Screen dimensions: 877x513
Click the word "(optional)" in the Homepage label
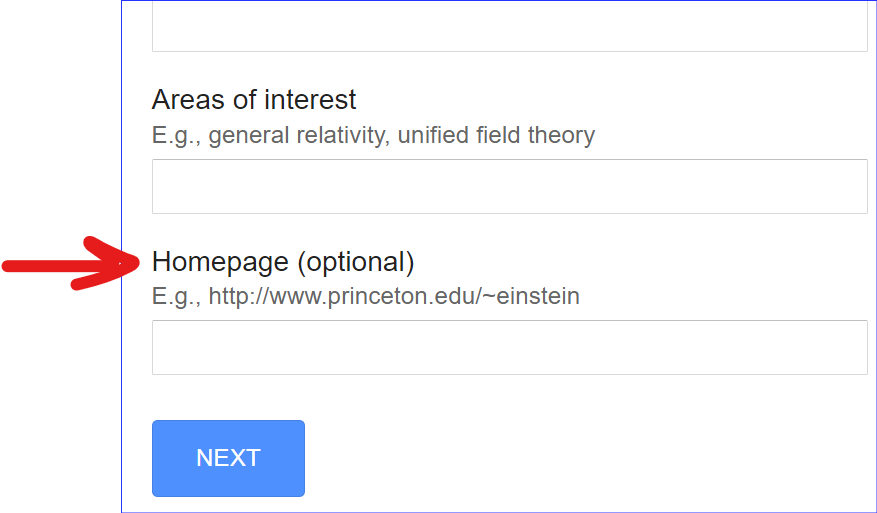[x=356, y=262]
